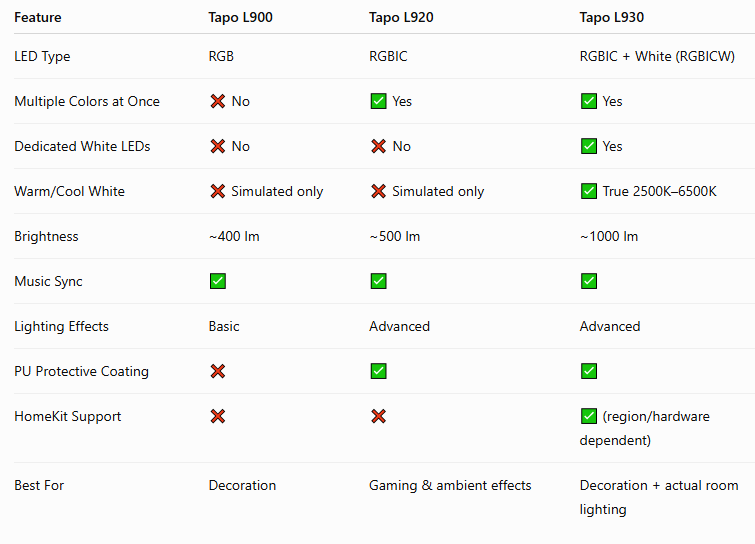Click L900 Music Sync green checkmark

pyautogui.click(x=218, y=281)
